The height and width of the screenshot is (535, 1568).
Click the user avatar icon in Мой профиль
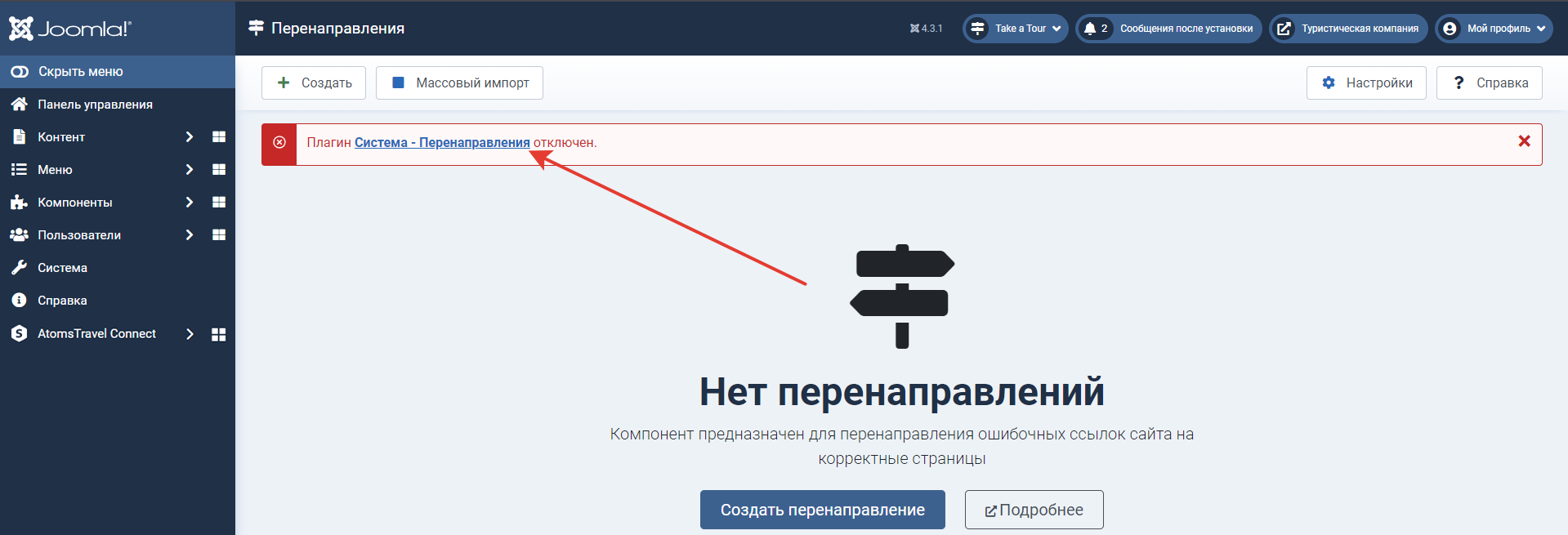coord(1450,29)
